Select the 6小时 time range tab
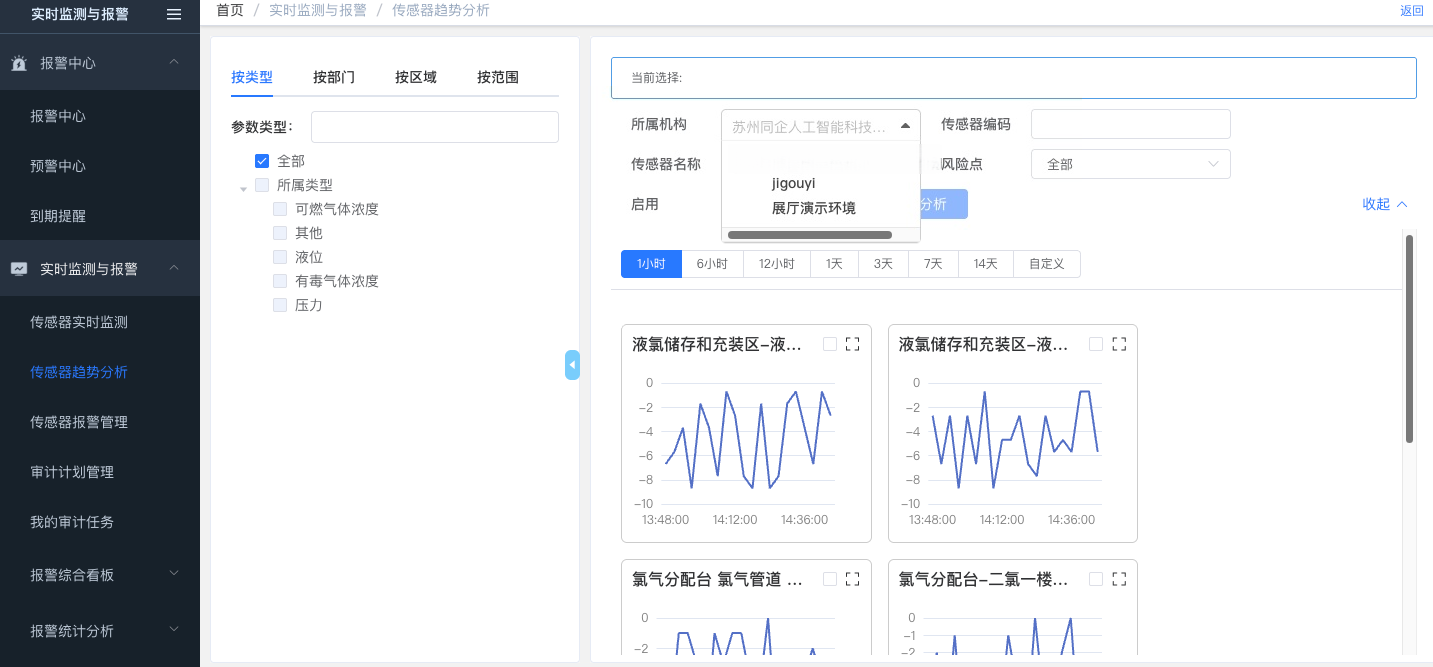 coord(712,264)
